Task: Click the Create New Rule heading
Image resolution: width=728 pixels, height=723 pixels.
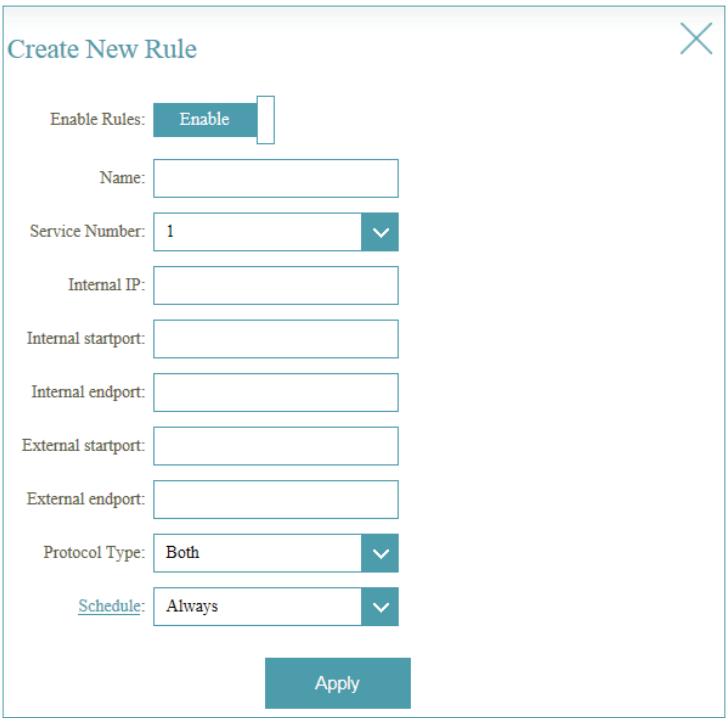Action: [102, 49]
